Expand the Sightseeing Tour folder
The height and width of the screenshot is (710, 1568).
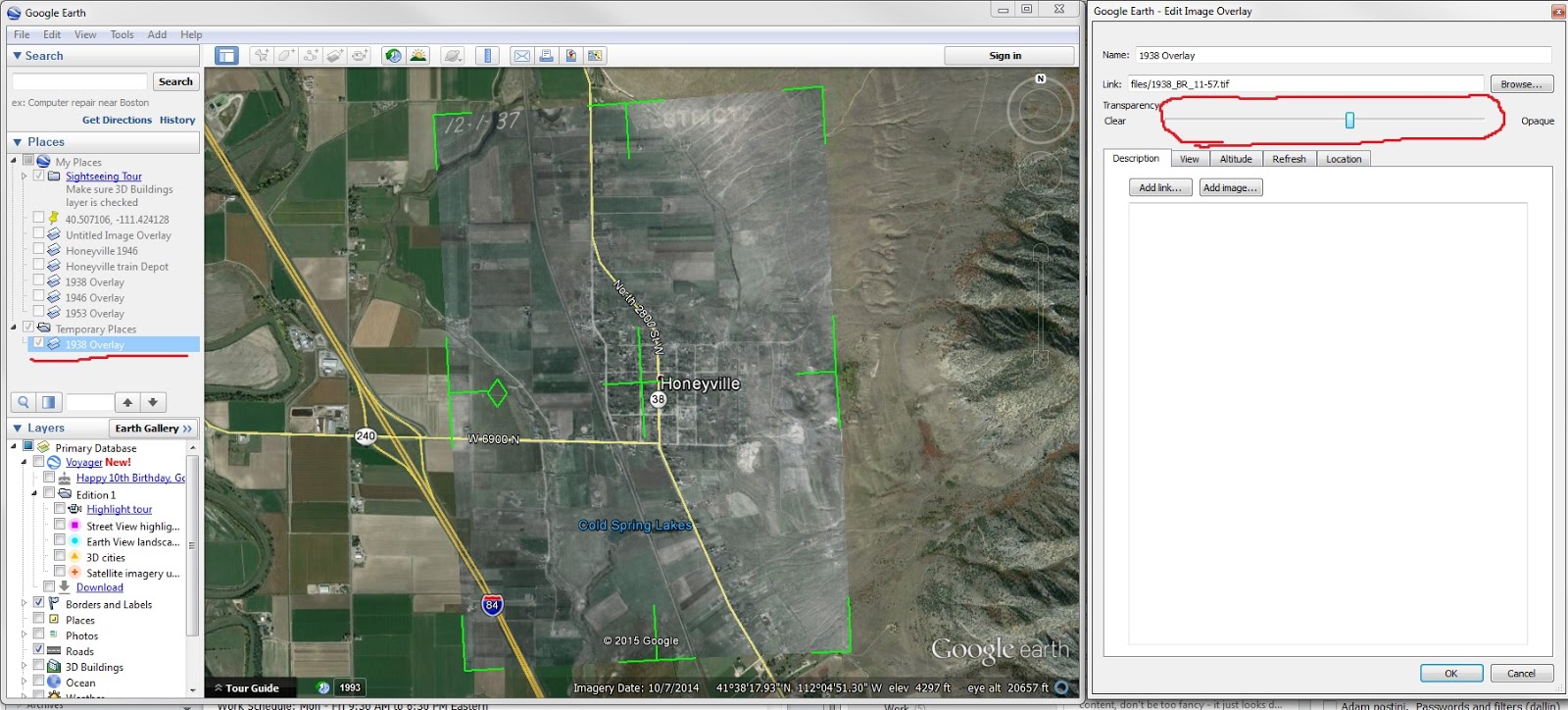coord(24,177)
